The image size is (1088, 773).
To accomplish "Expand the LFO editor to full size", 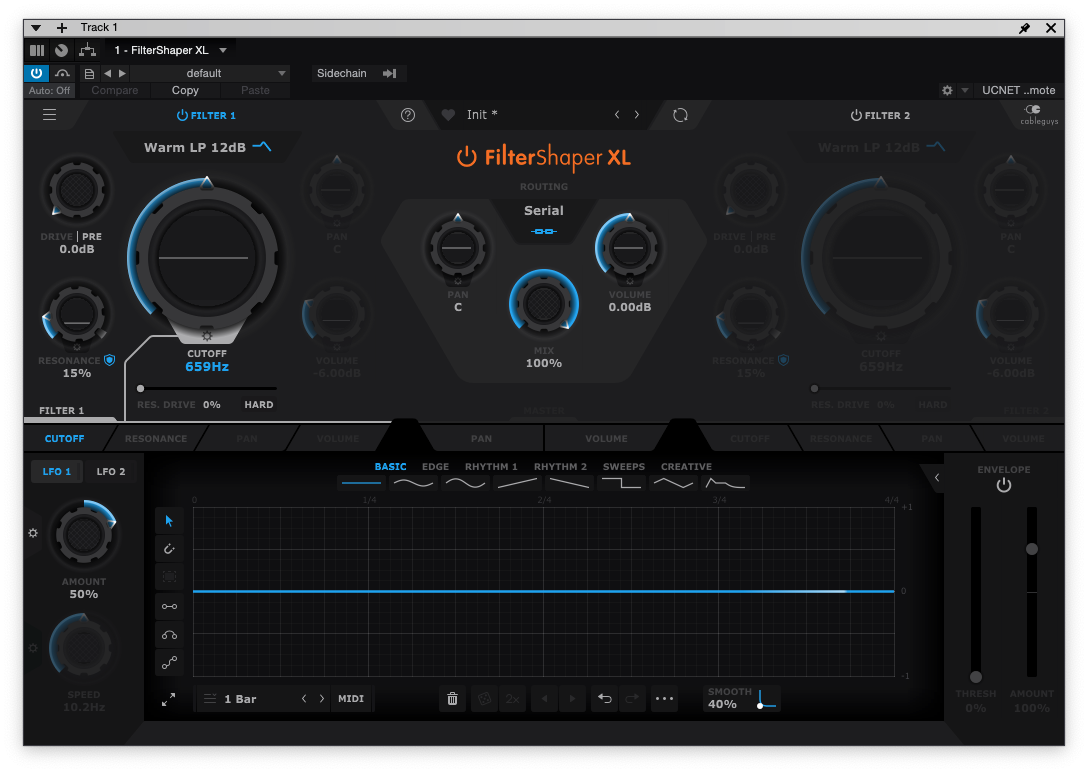I will [x=169, y=699].
